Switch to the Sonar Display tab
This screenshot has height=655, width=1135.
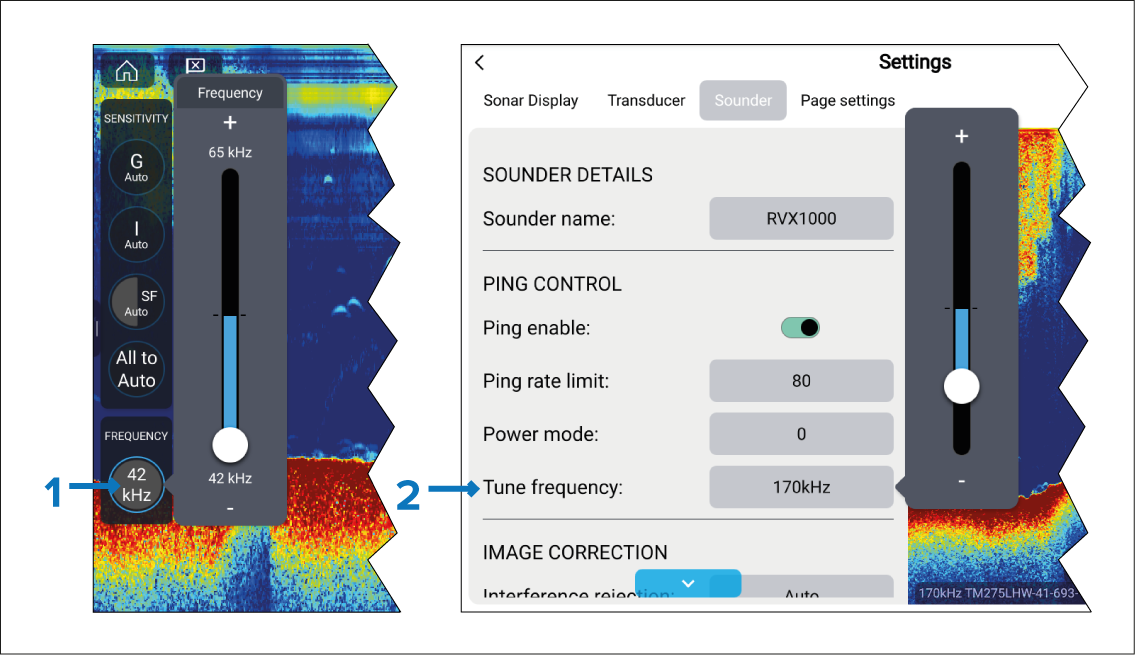531,100
